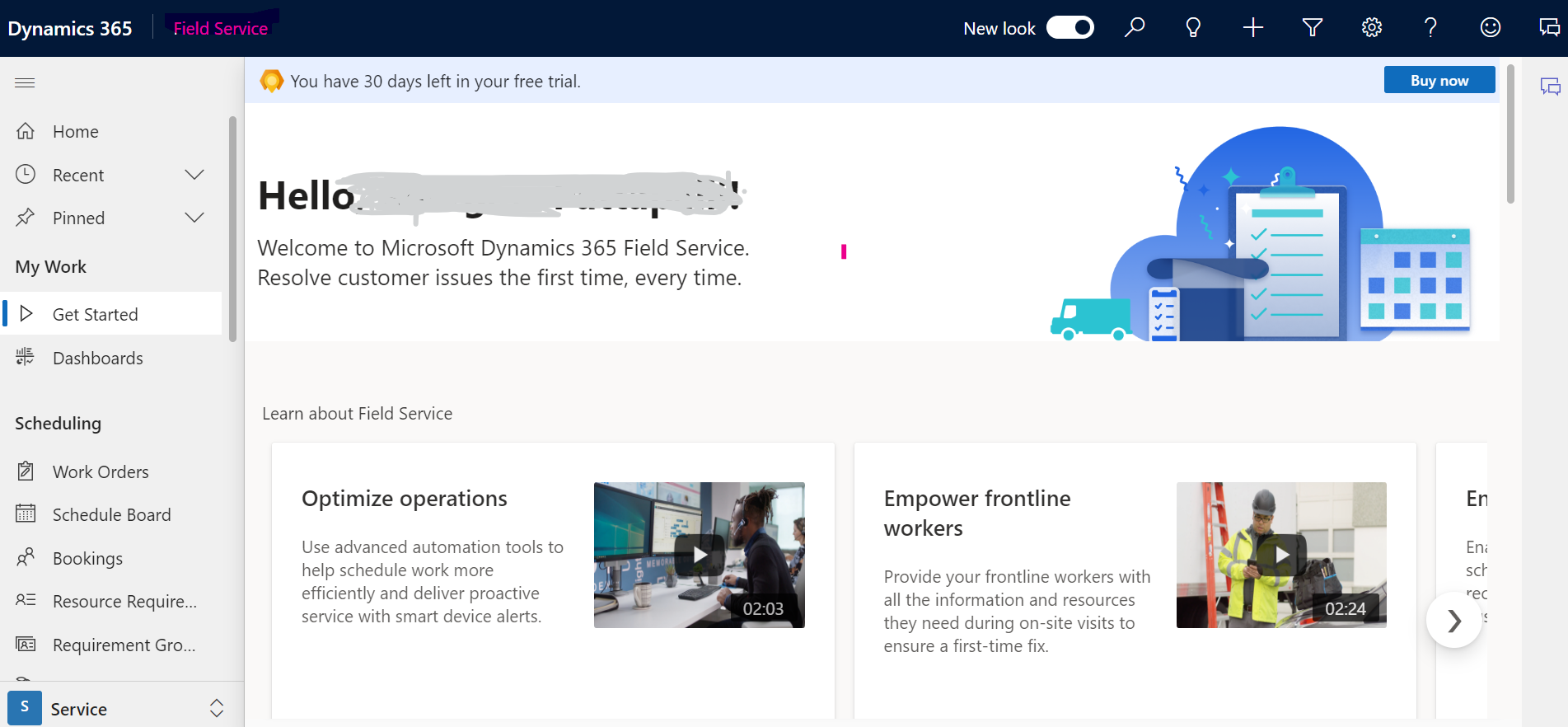1568x727 pixels.
Task: Click the 02:24 video duration label
Action: coord(1346,609)
